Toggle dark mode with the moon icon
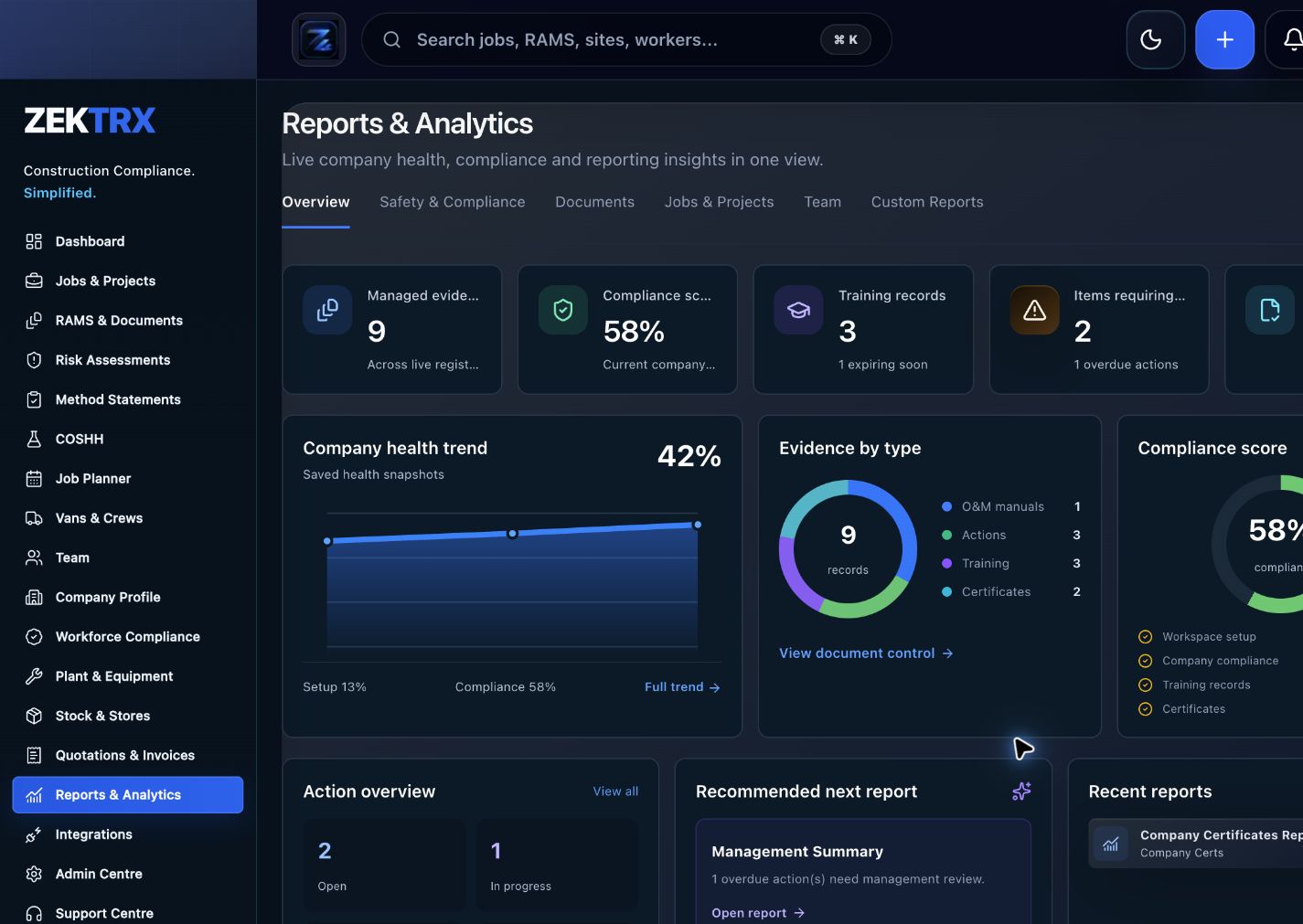 pyautogui.click(x=1156, y=39)
